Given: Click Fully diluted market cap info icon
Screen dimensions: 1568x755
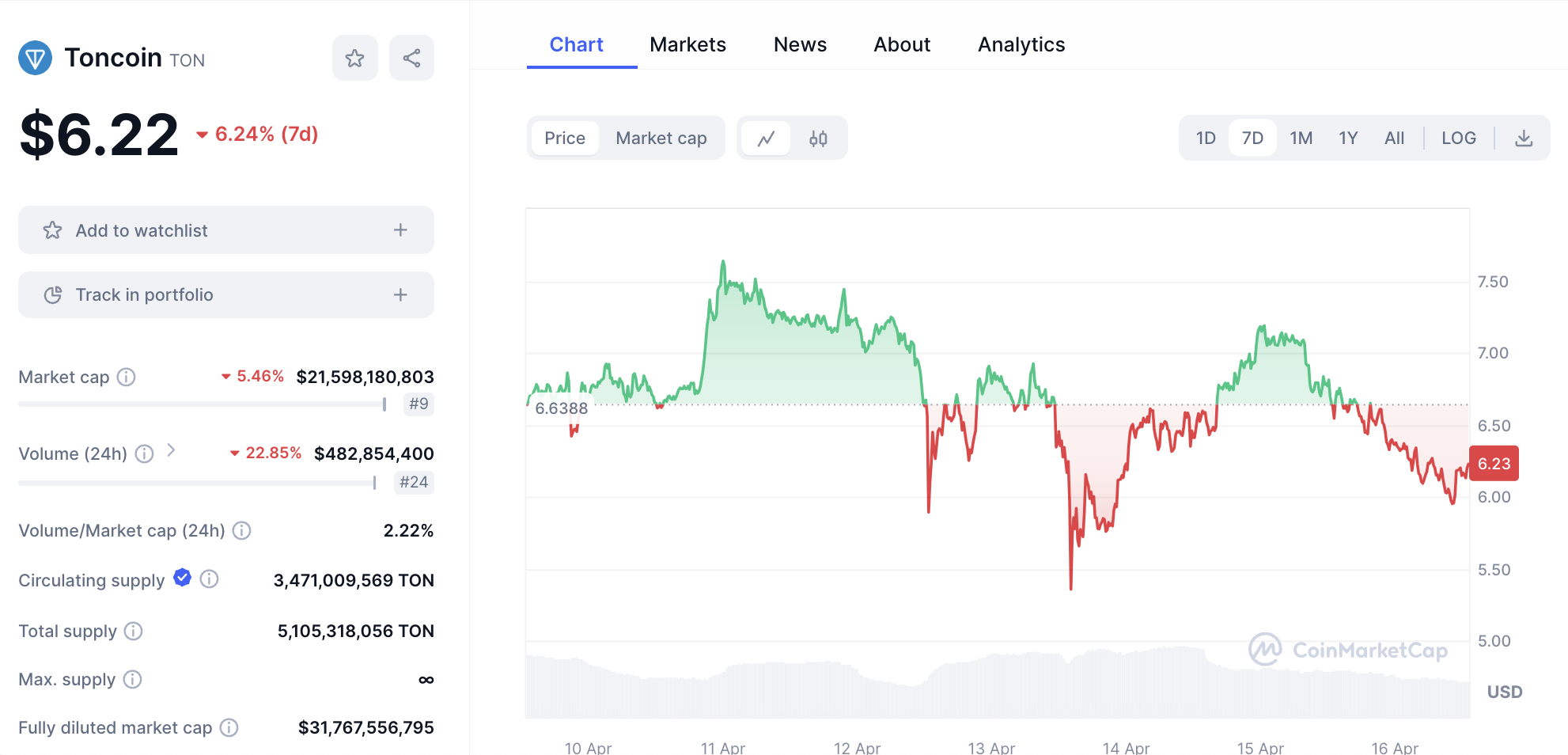Looking at the screenshot, I should click(x=229, y=727).
